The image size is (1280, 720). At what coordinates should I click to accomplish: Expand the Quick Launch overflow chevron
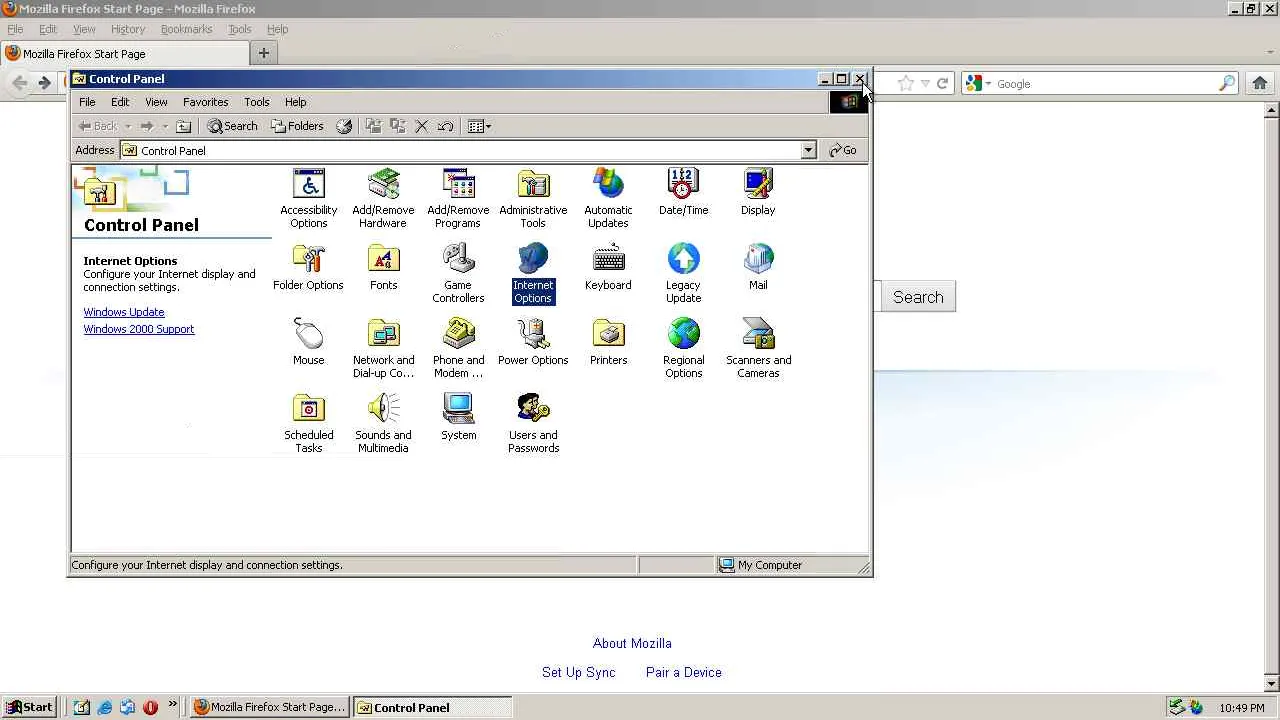173,704
